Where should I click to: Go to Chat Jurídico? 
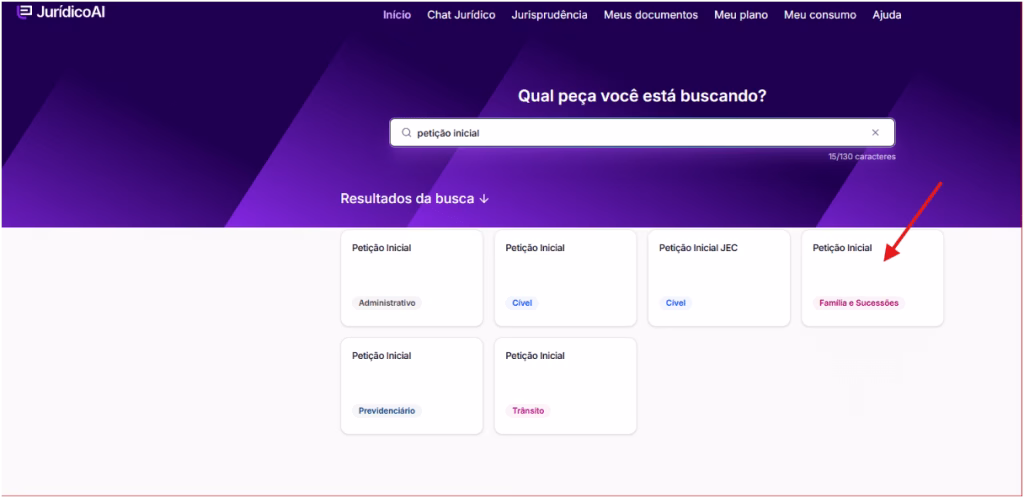pyautogui.click(x=461, y=15)
